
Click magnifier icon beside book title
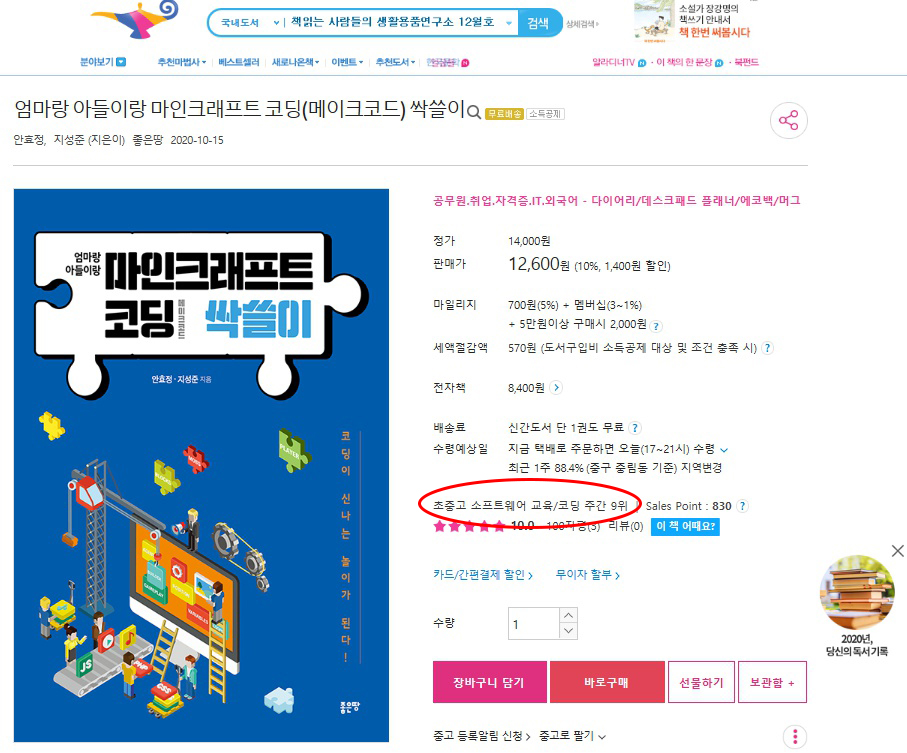tap(474, 112)
